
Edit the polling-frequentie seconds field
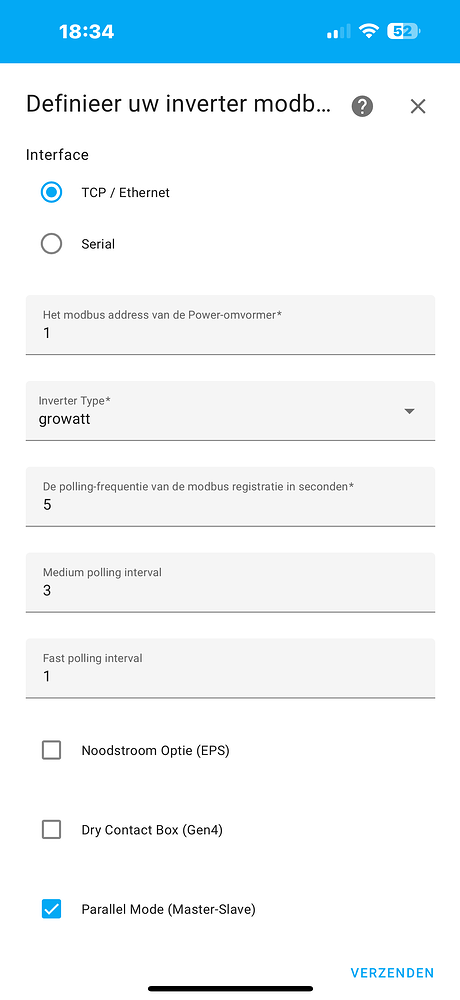click(x=230, y=497)
